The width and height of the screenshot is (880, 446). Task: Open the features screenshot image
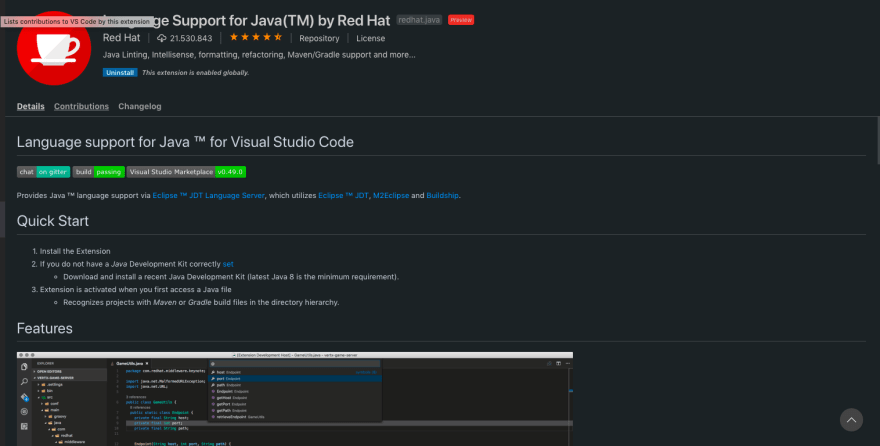pos(295,399)
